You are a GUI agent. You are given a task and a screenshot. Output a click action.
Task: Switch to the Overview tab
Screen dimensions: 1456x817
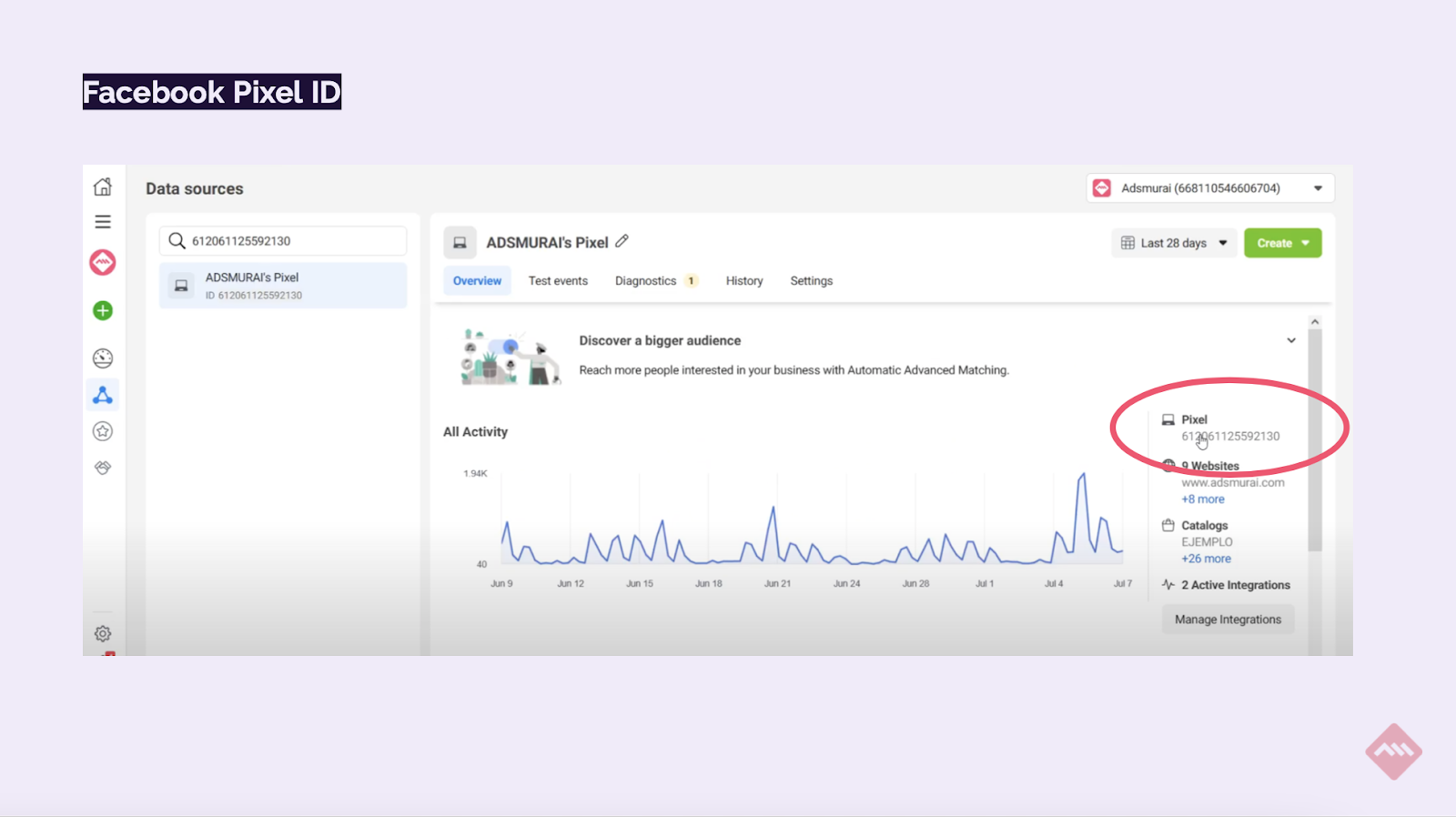click(x=477, y=281)
